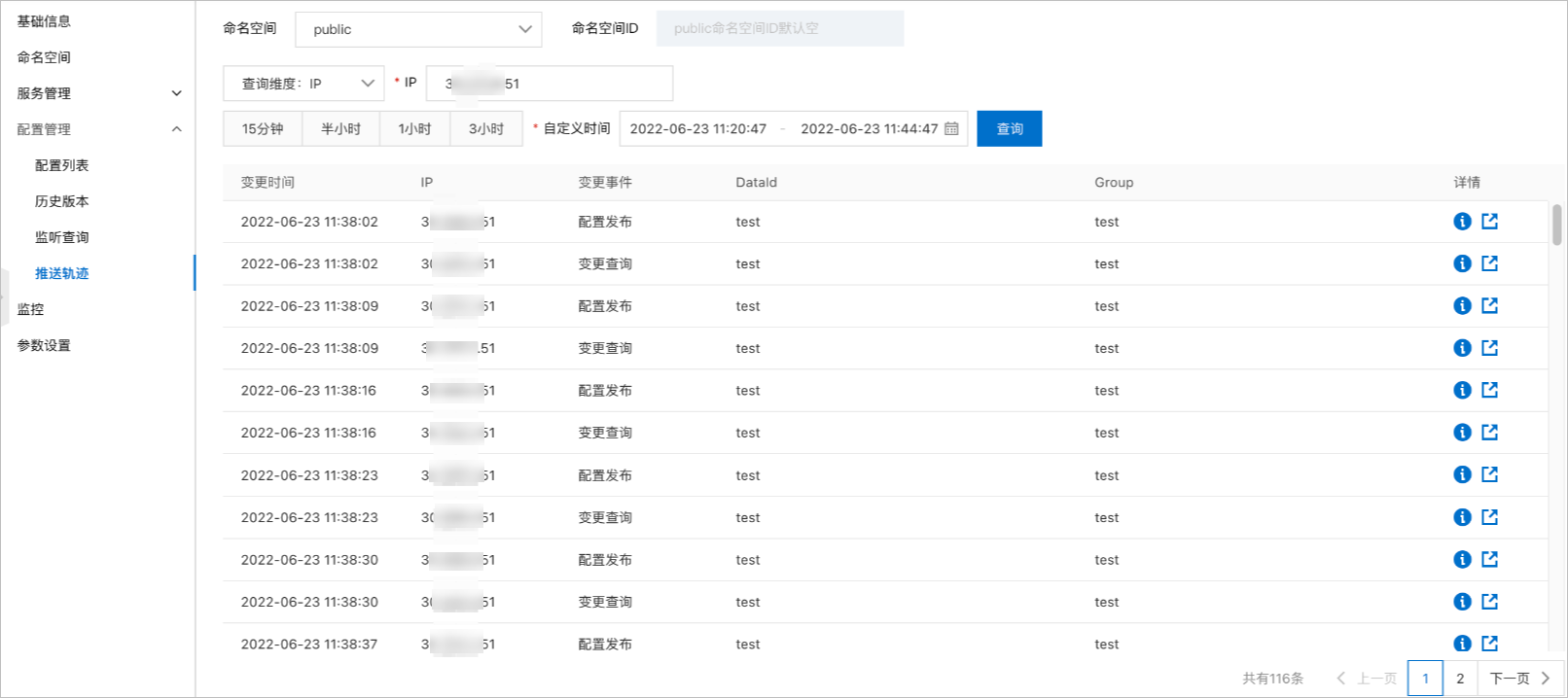Image resolution: width=1568 pixels, height=698 pixels.
Task: Click the 变更事件 column header
Action: pyautogui.click(x=605, y=182)
